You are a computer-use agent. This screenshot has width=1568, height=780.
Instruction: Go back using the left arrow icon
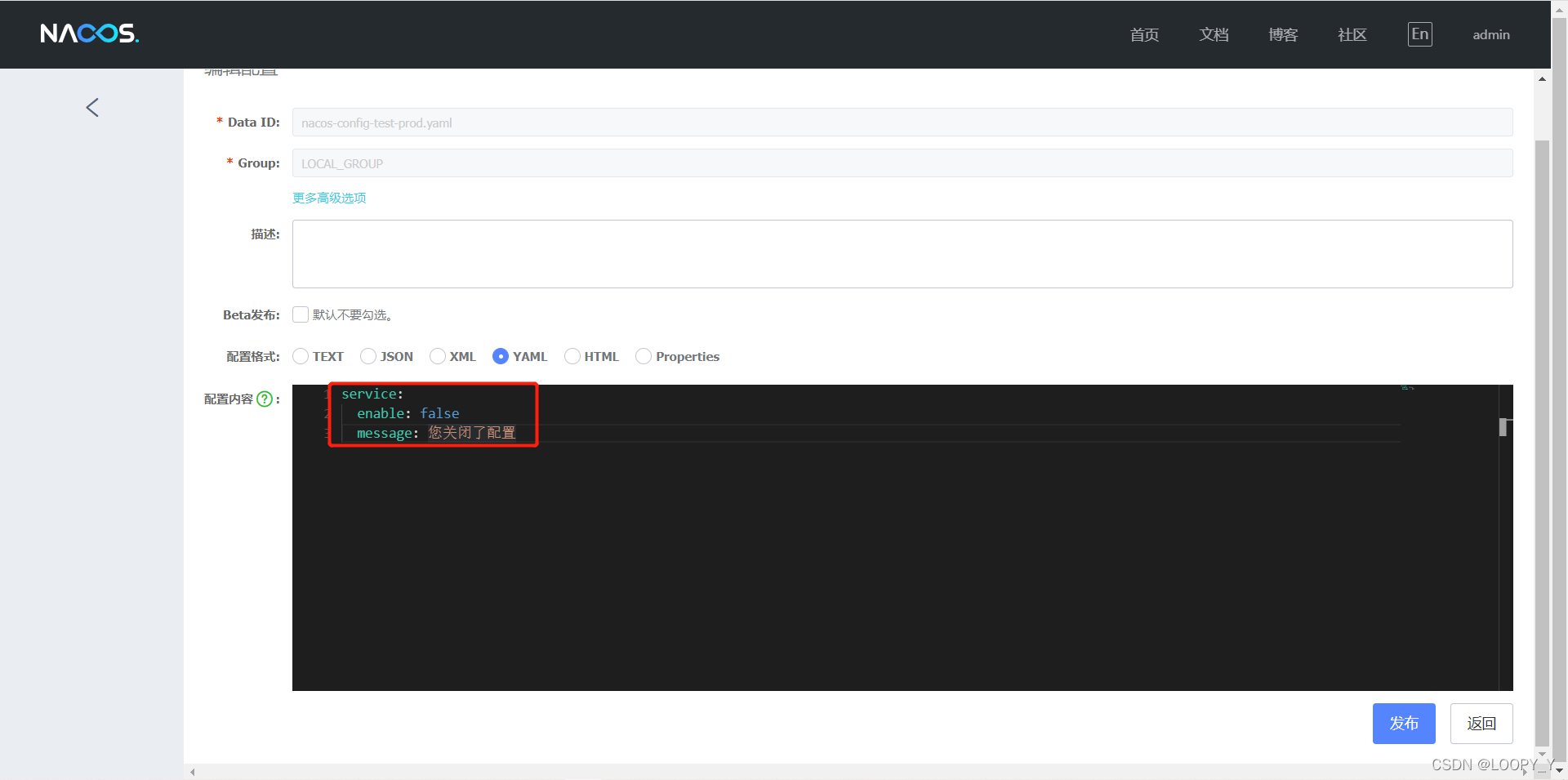(x=92, y=108)
